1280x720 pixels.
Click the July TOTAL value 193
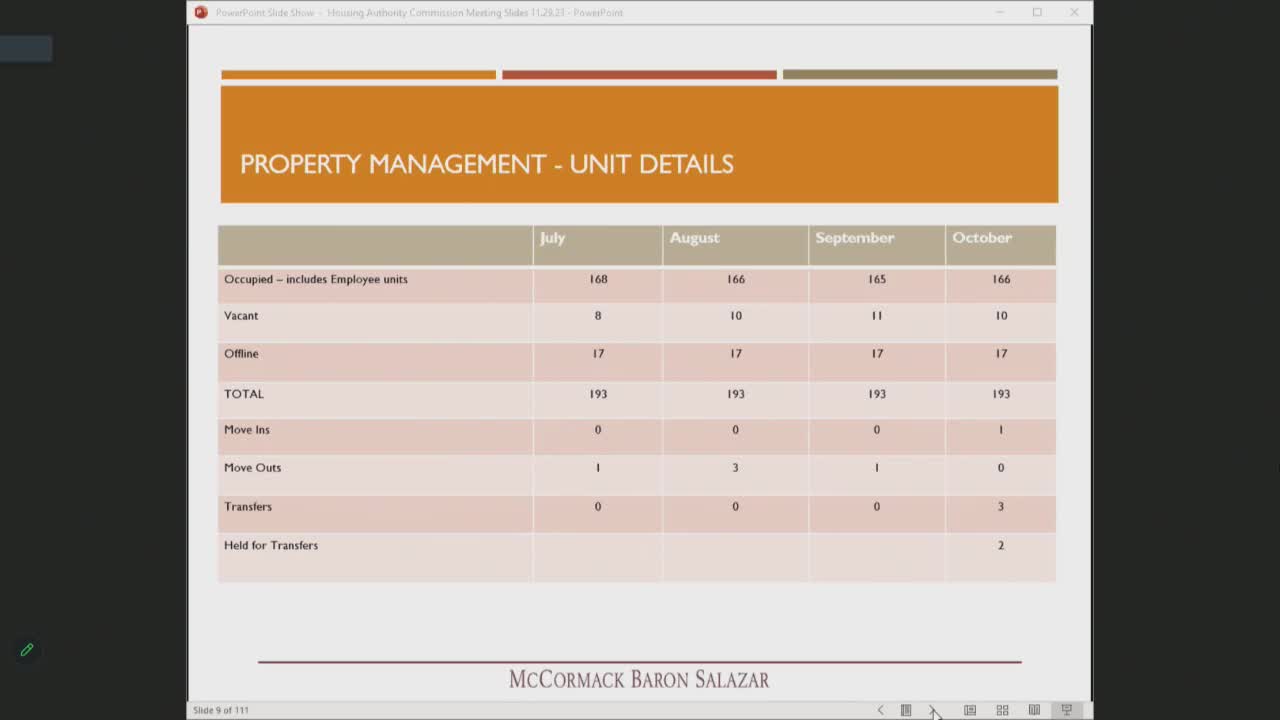(x=598, y=394)
